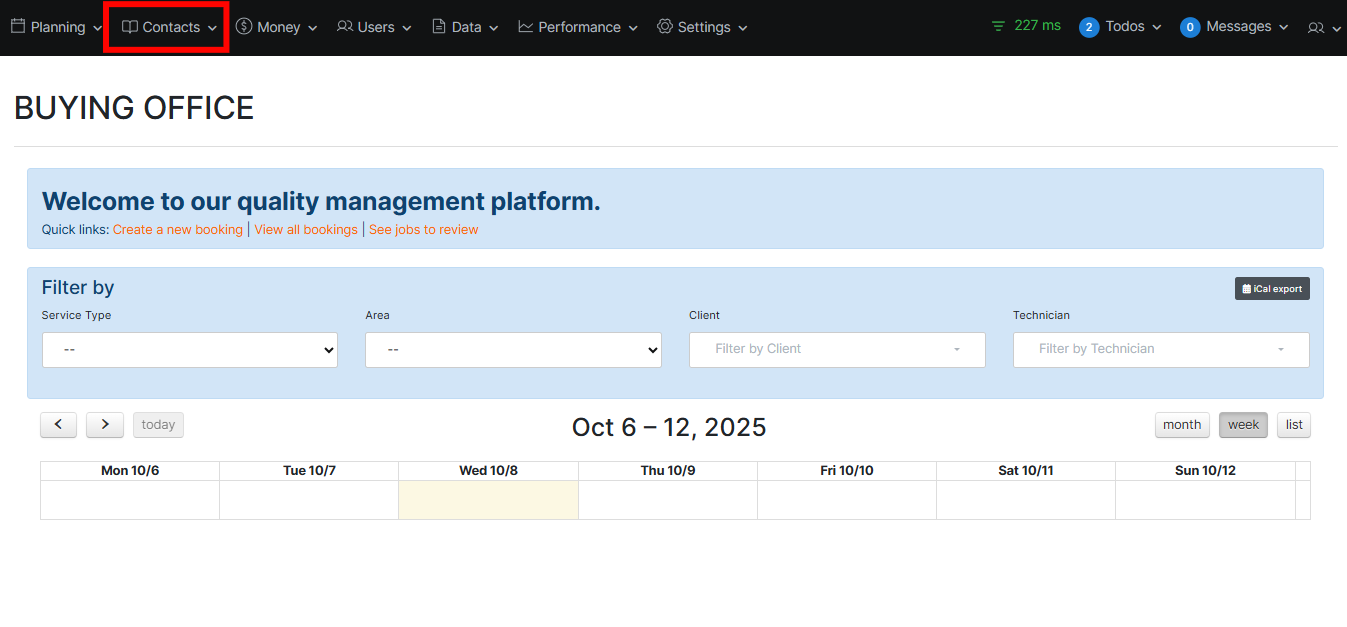The width and height of the screenshot is (1347, 627).
Task: Click the Settings gear icon
Action: pyautogui.click(x=665, y=27)
